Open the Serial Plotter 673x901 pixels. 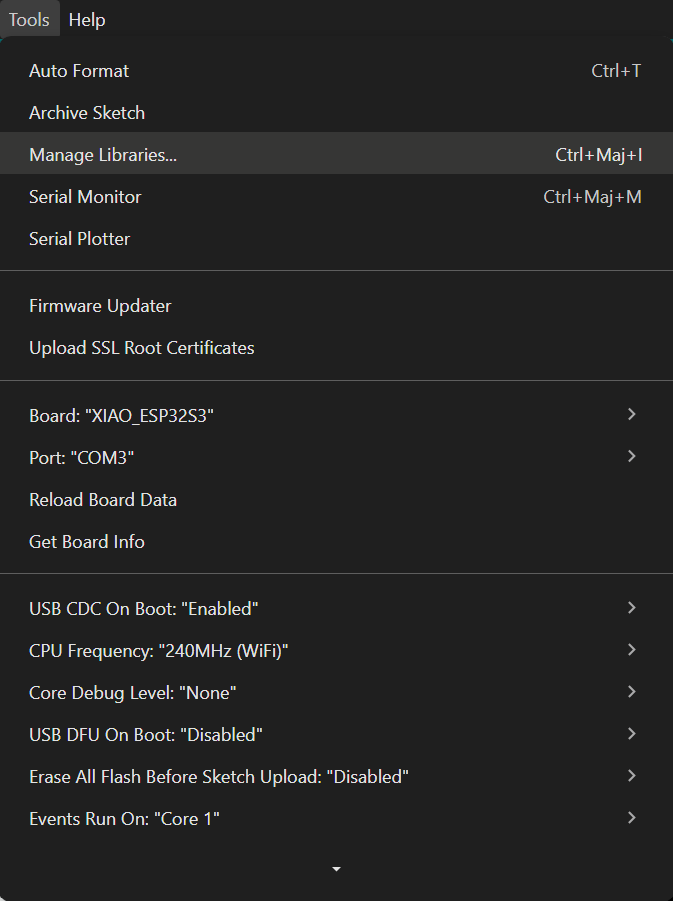(x=80, y=239)
